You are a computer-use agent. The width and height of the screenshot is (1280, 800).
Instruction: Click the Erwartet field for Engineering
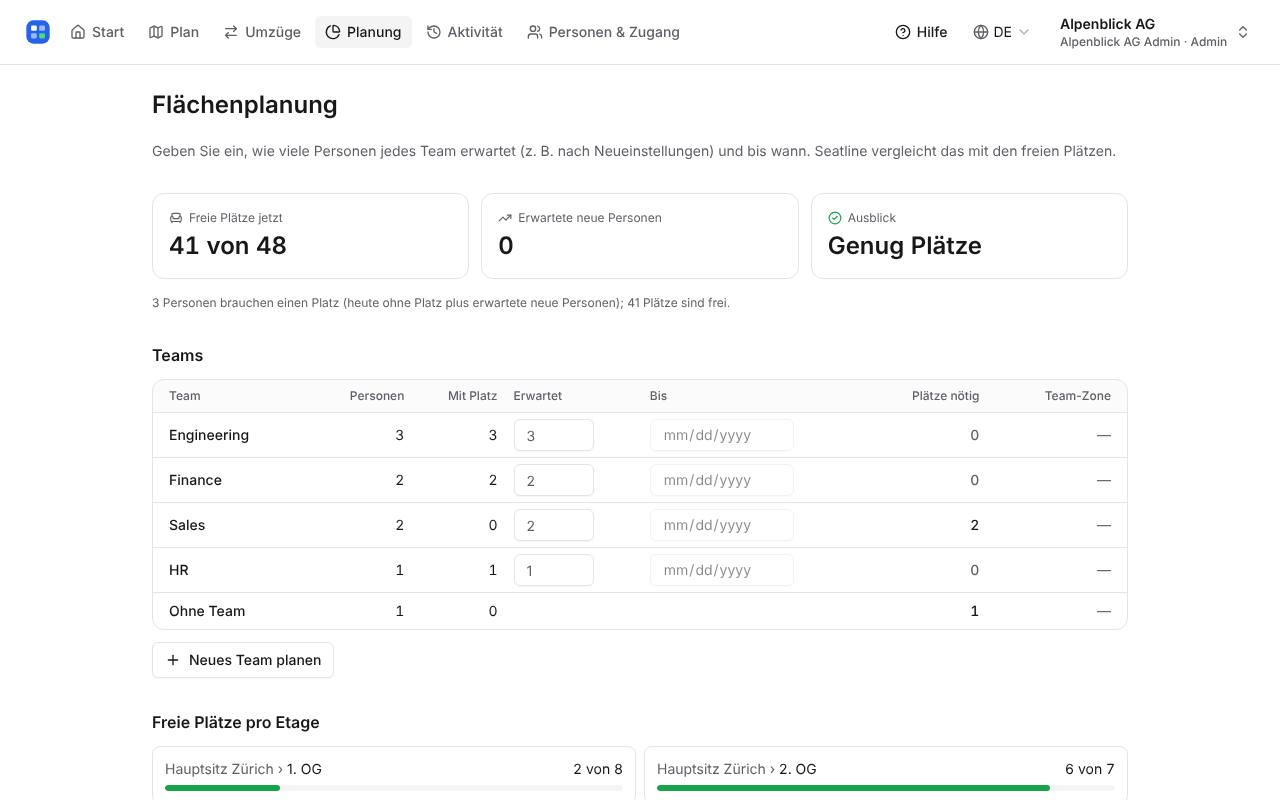554,435
